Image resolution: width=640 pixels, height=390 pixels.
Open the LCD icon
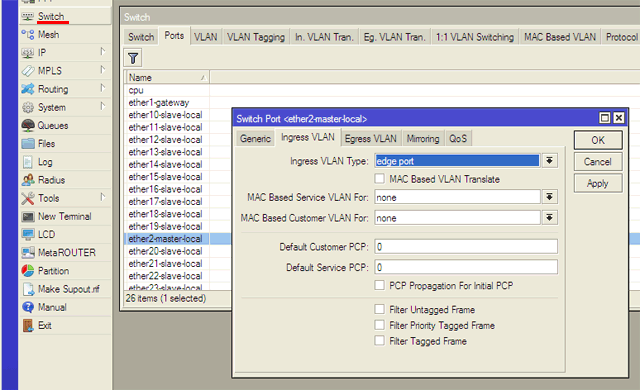28,235
